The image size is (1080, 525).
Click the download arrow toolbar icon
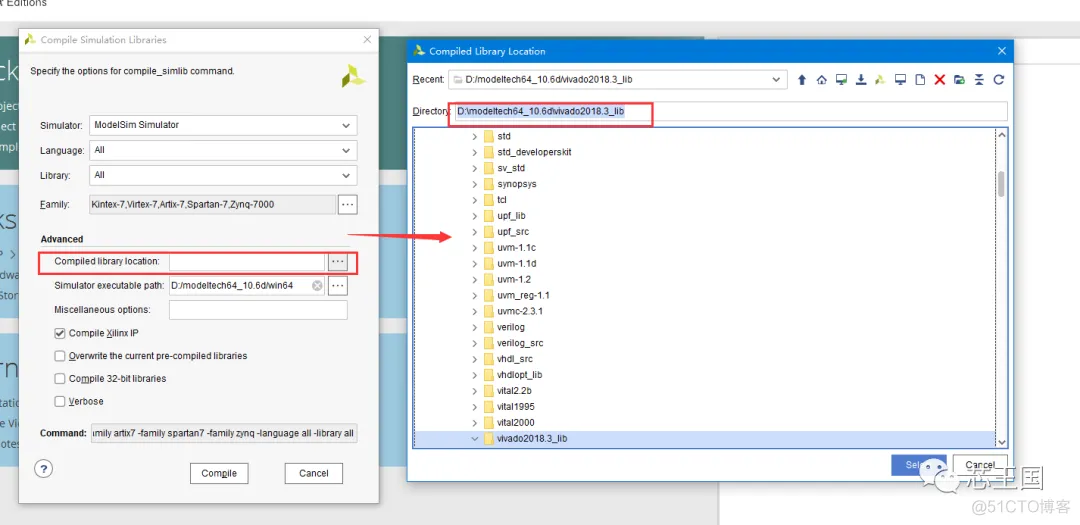[x=860, y=80]
